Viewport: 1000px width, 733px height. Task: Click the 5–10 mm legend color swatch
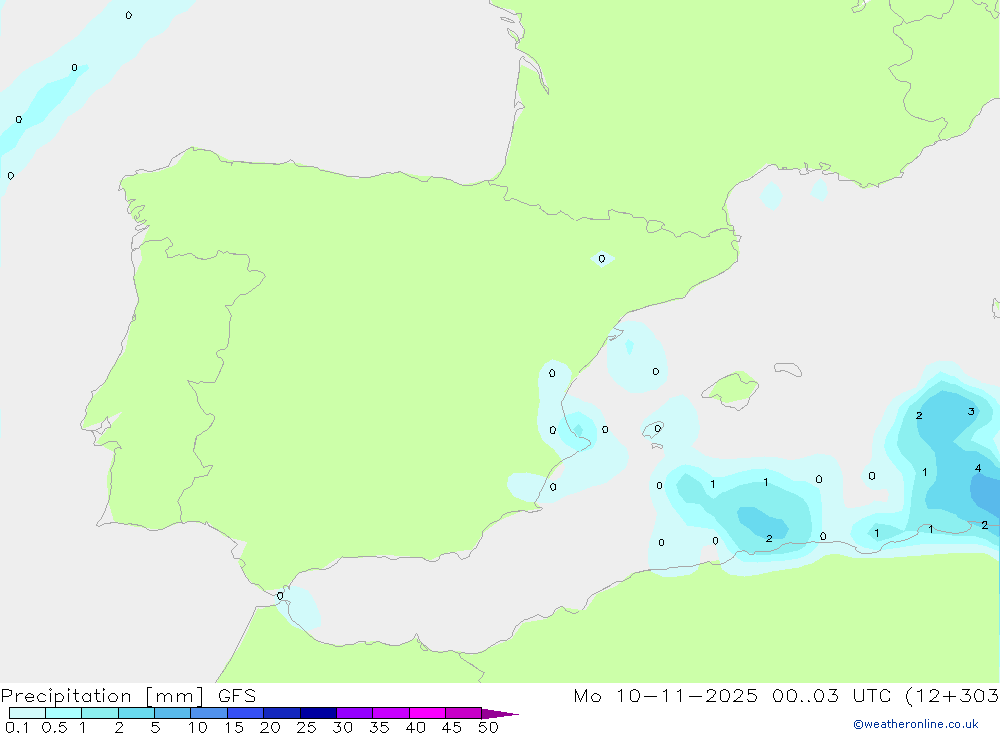[172, 713]
